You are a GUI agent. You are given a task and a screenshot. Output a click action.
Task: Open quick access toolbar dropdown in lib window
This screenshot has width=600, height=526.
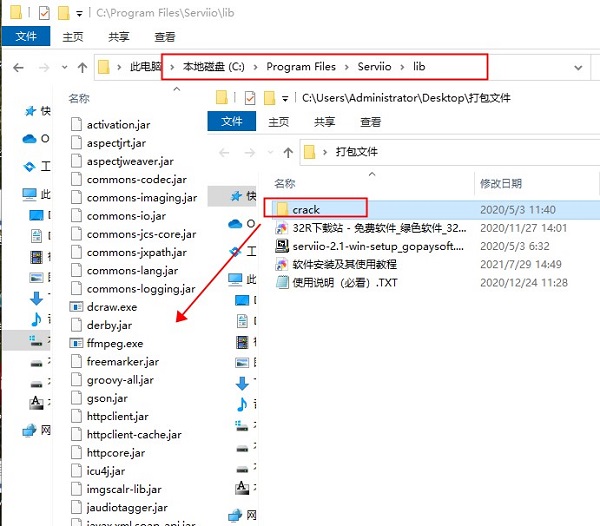pyautogui.click(x=79, y=14)
